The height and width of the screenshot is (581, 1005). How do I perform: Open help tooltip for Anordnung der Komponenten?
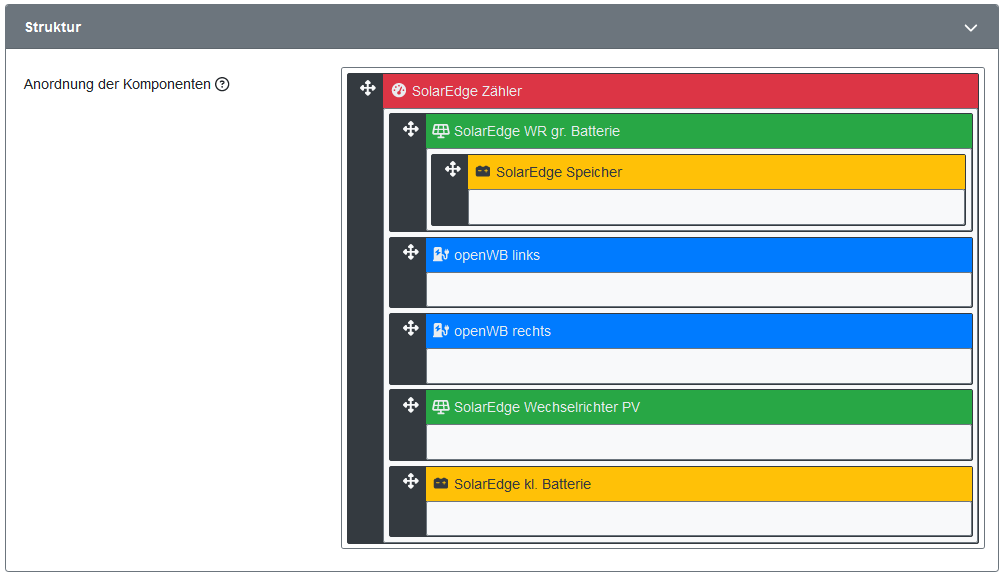tap(222, 84)
